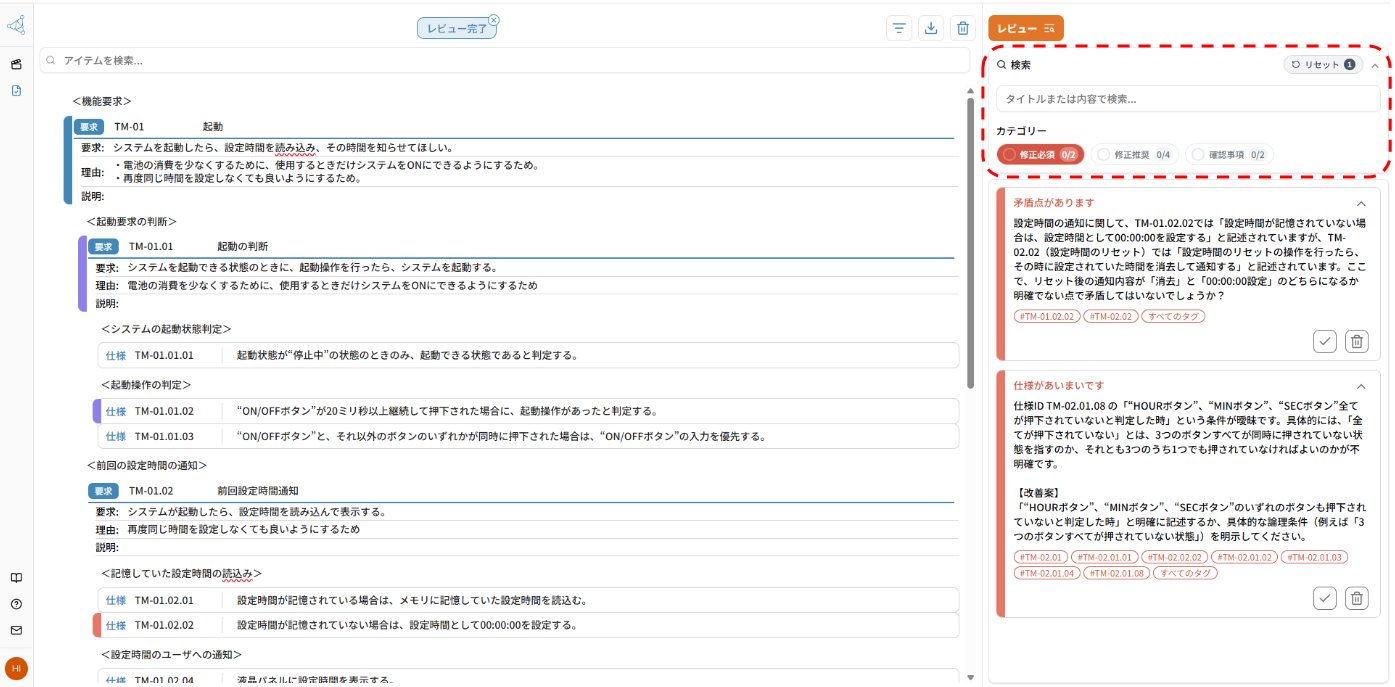Open the book icon in the left sidebar
Image resolution: width=1395 pixels, height=687 pixels.
point(16,578)
